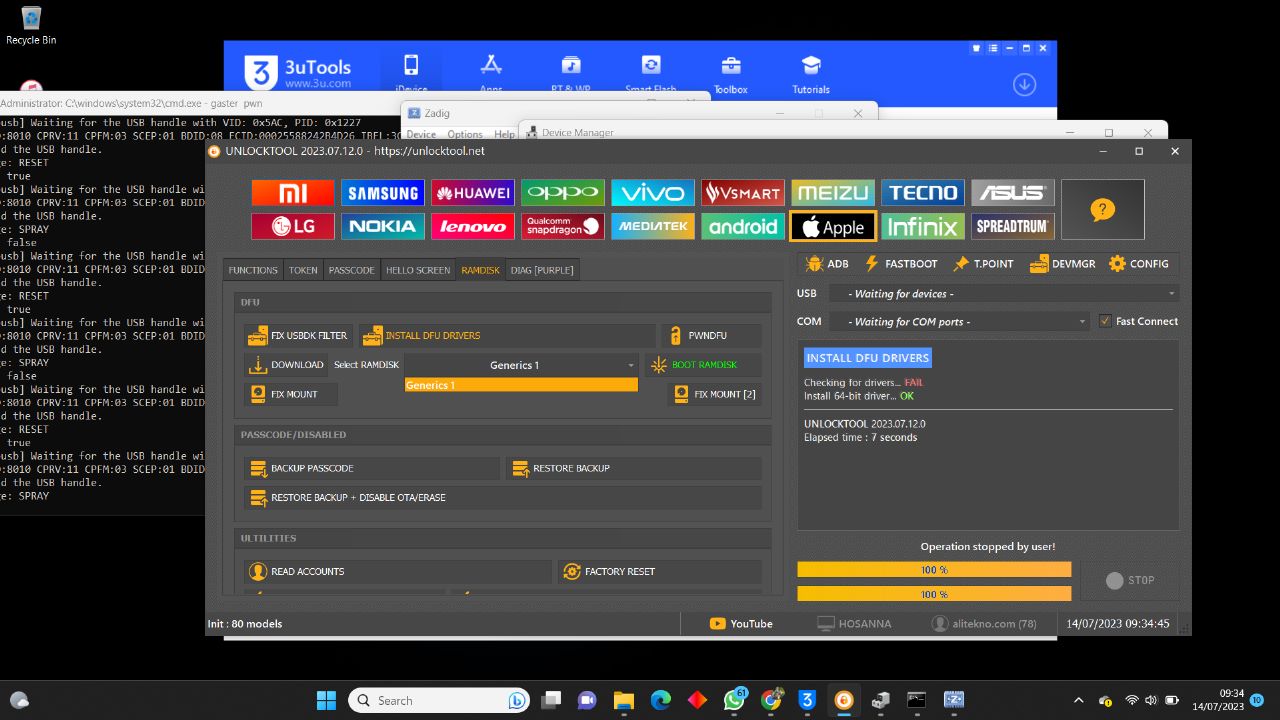Select the Apple brand tile
1280x720 pixels.
pos(833,226)
